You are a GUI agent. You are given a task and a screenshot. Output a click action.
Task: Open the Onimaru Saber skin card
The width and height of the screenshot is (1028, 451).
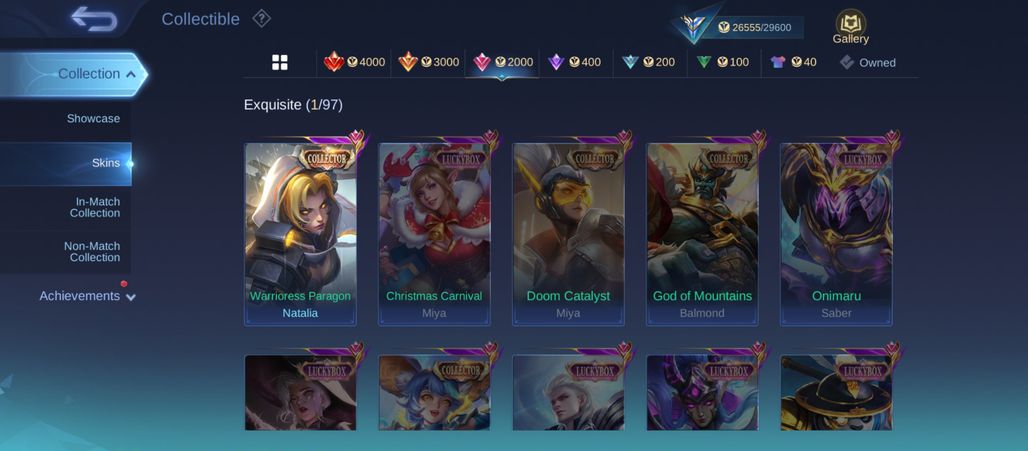[836, 234]
